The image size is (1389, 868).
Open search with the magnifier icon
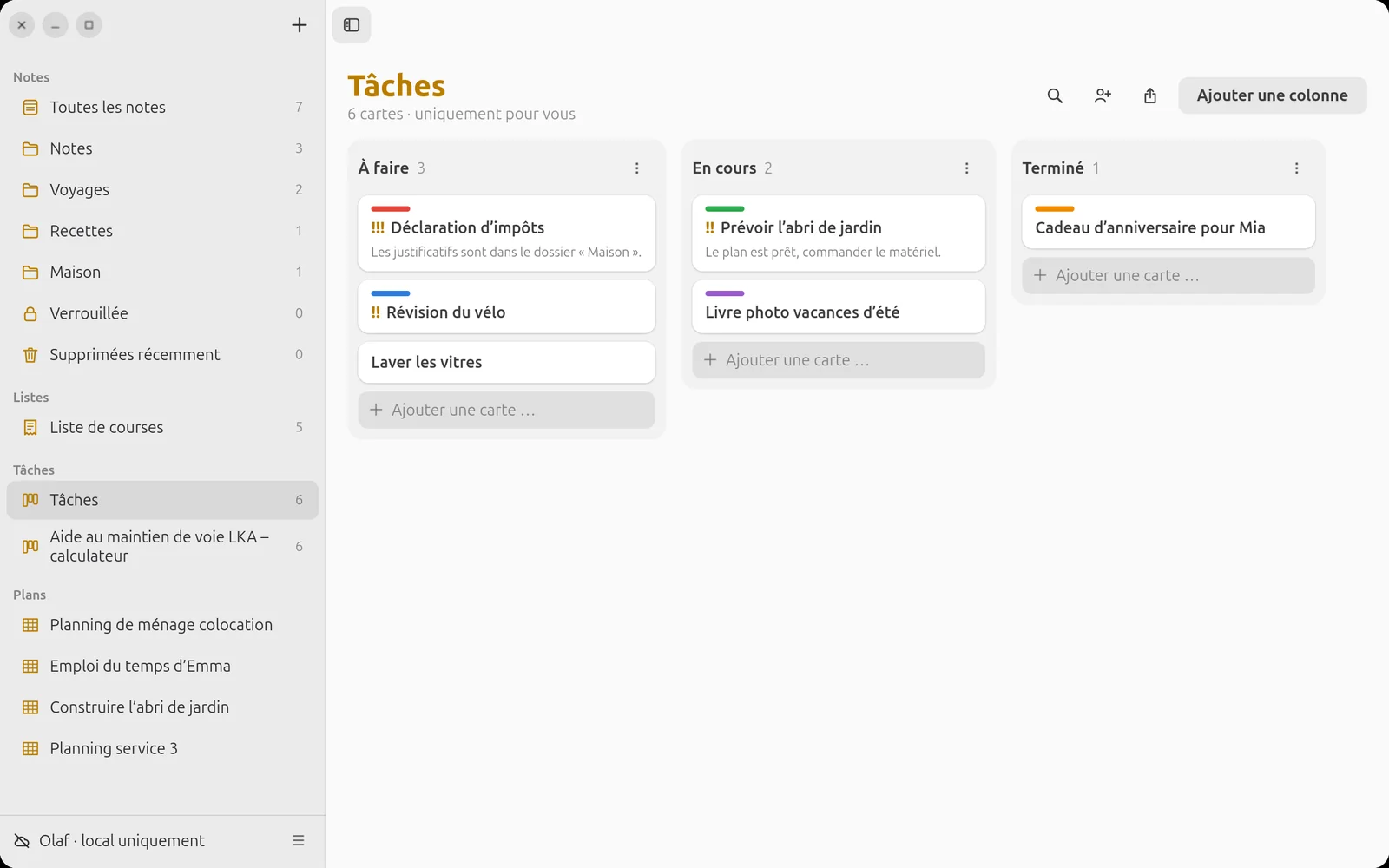click(1055, 95)
